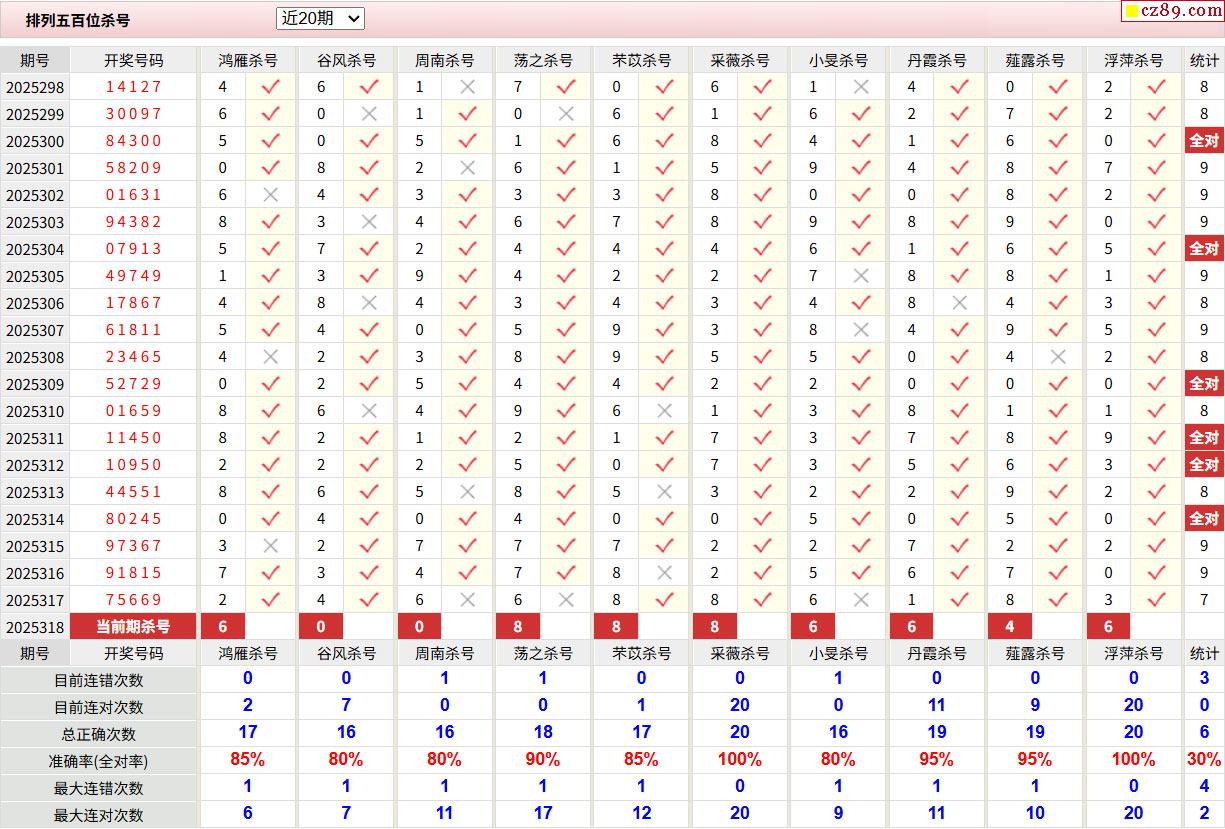
Task: Click the gray cross for 谷风 in row 2025299
Action: 369,114
